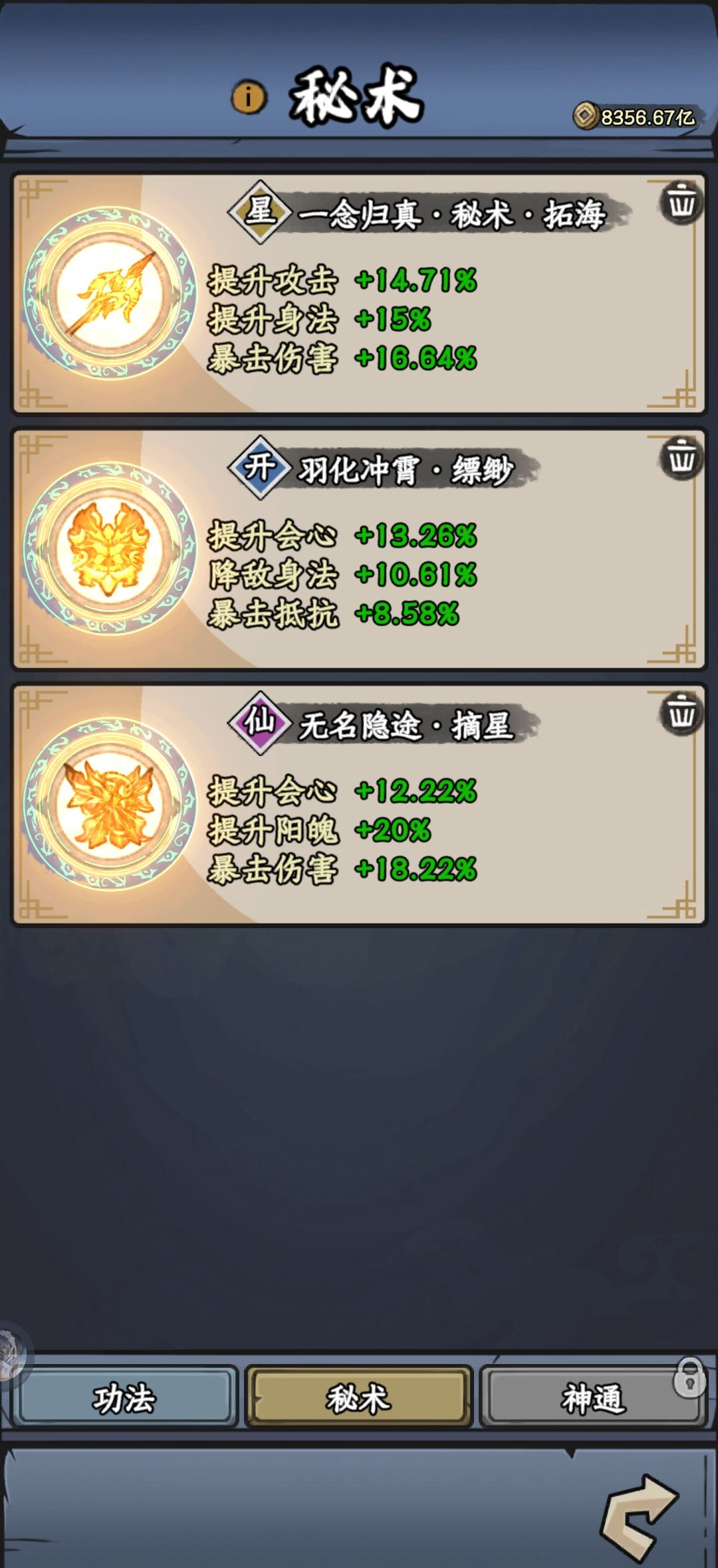Tap the return arrow icon

coord(639,1517)
